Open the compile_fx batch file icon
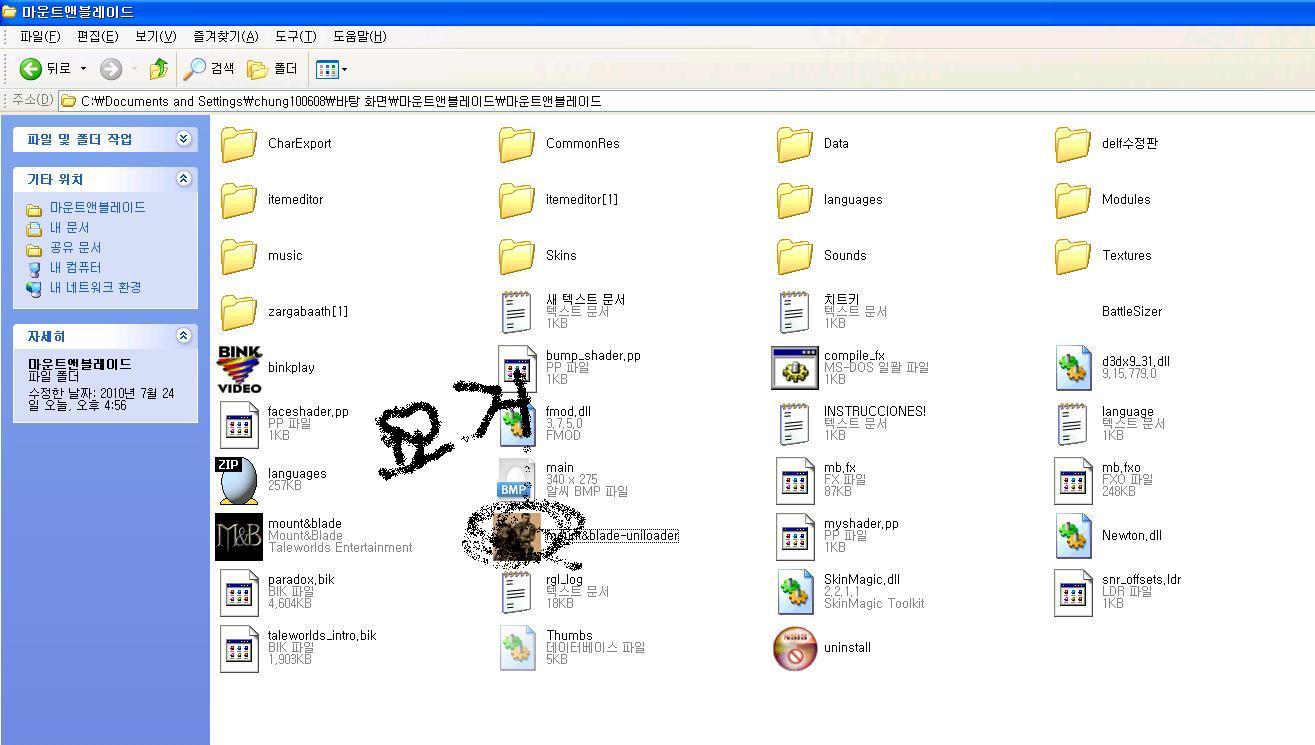Image resolution: width=1315 pixels, height=745 pixels. click(795, 368)
